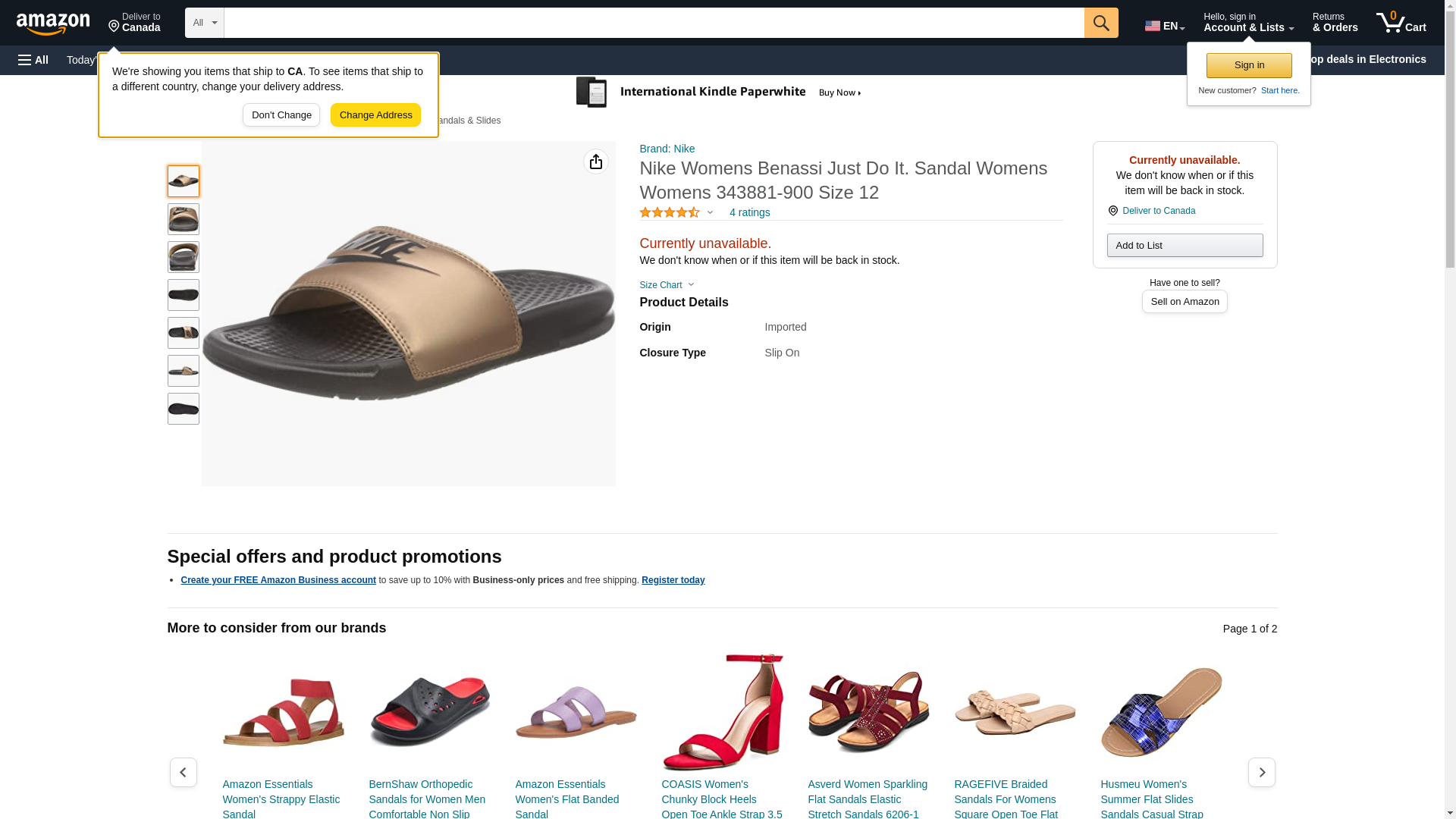Image resolution: width=1456 pixels, height=819 pixels.
Task: Click the Change Address button
Action: coord(375,115)
